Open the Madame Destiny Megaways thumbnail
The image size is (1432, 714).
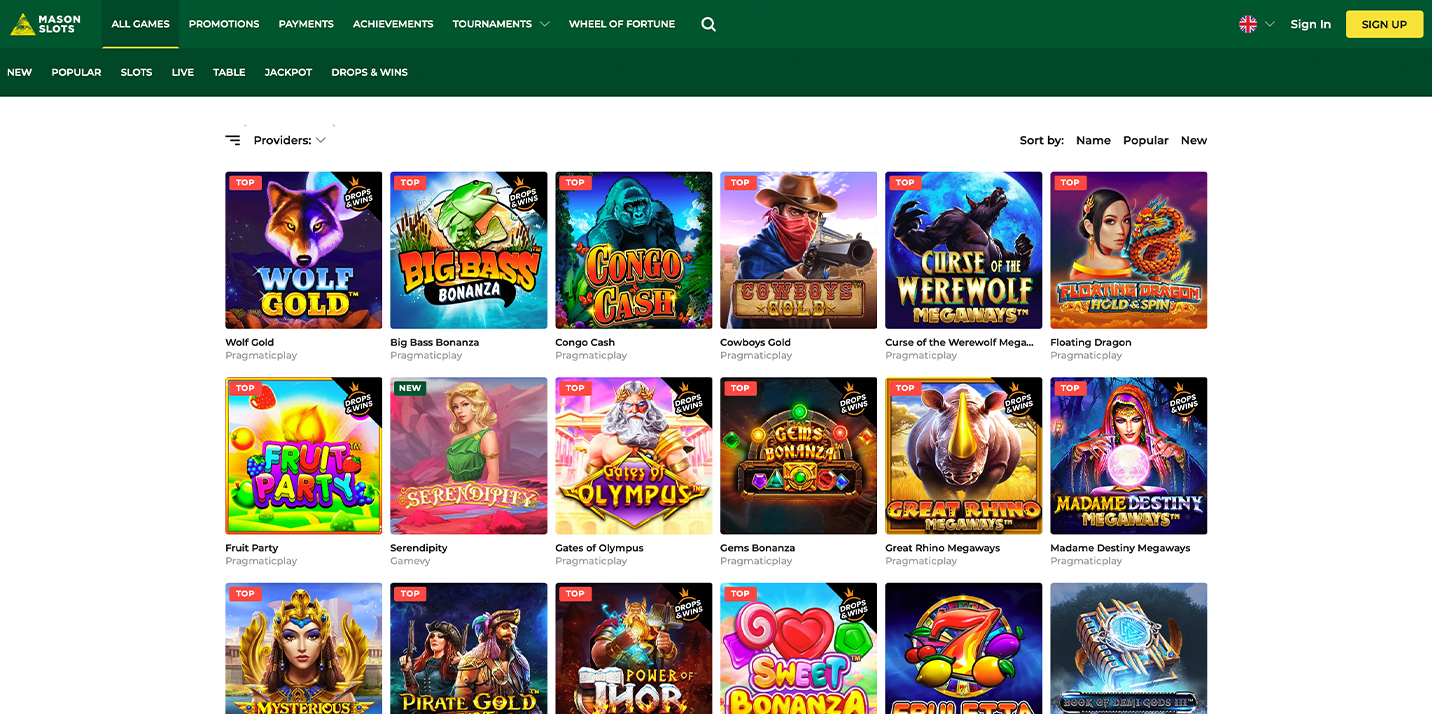point(1128,456)
